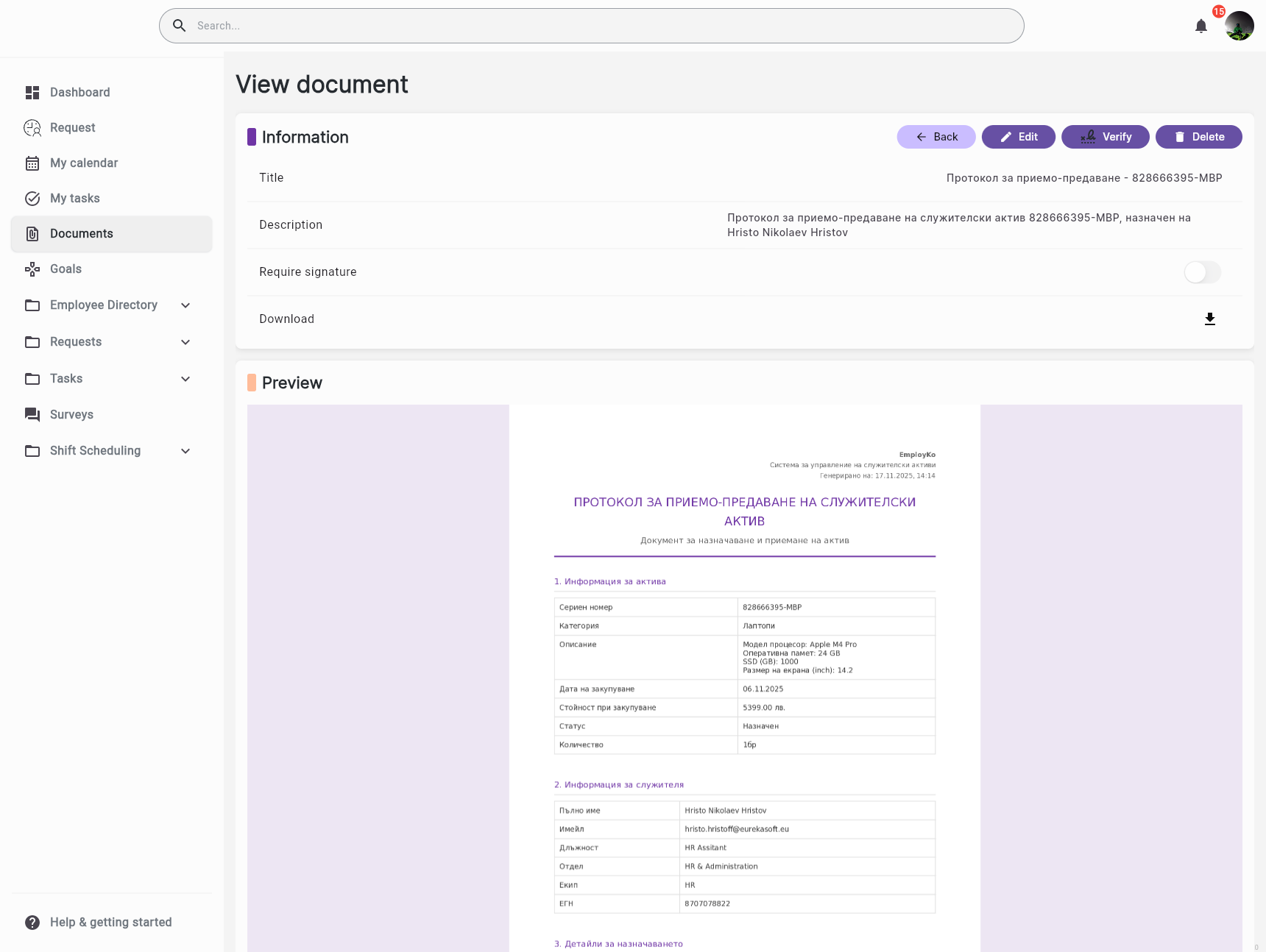The width and height of the screenshot is (1266, 952).
Task: Open the Documents menu item
Action: 81,234
